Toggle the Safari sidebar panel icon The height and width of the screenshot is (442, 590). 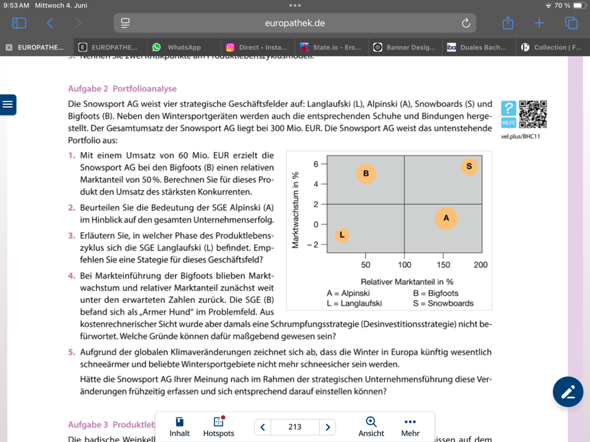coord(19,23)
